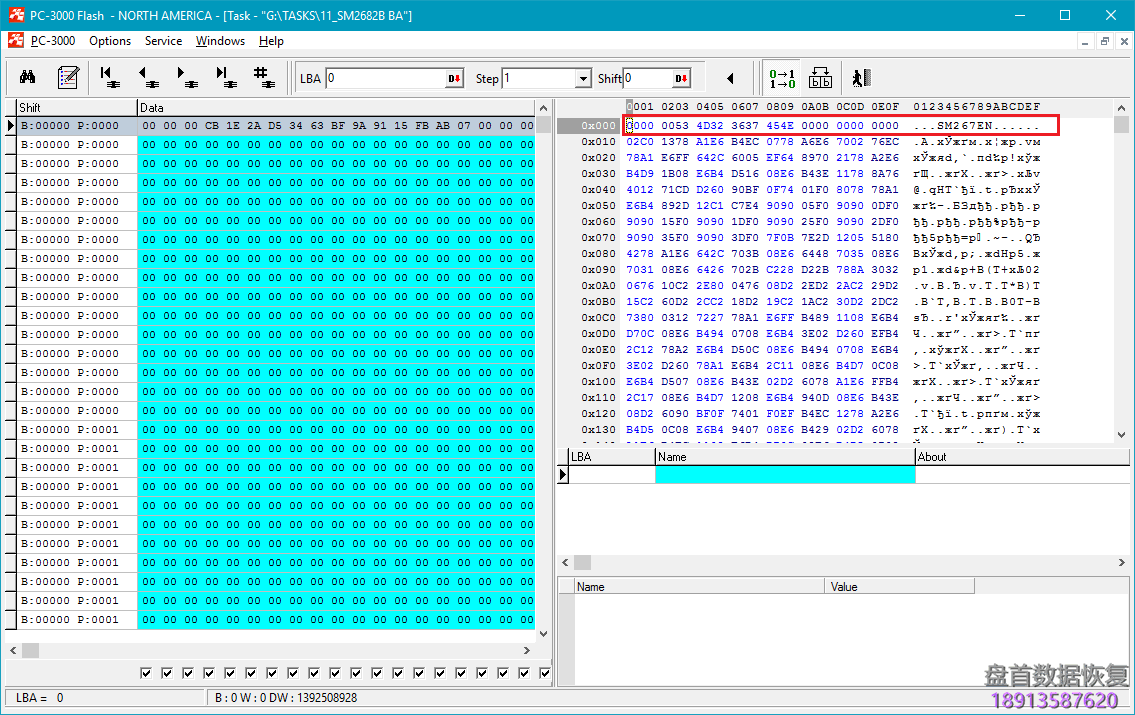This screenshot has width=1135, height=715.
Task: Click the Shift field red arrow button
Action: coord(681,79)
